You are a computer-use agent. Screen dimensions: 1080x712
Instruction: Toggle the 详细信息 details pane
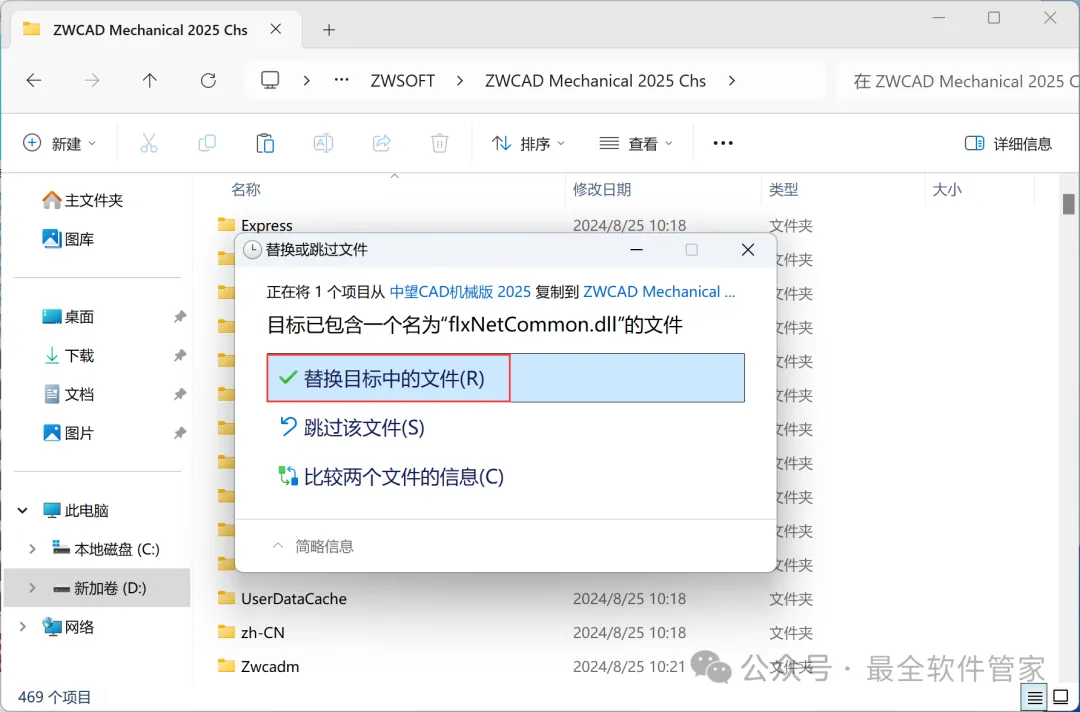(1008, 143)
